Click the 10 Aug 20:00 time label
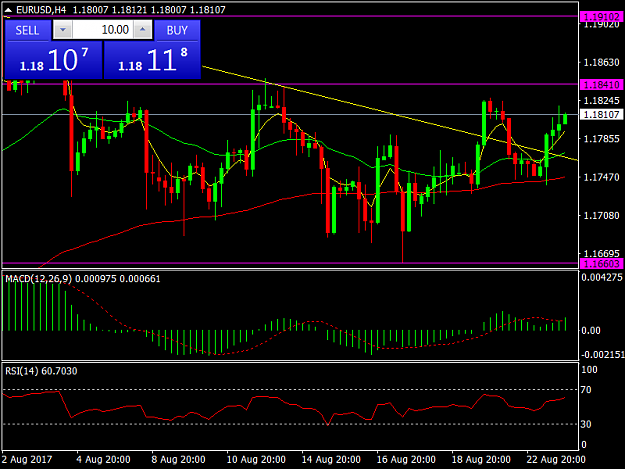The height and width of the screenshot is (469, 625). [256, 459]
